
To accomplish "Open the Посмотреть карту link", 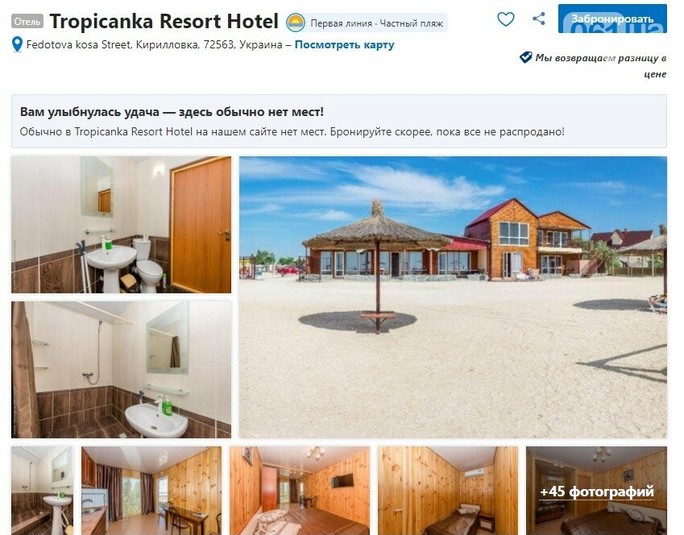I will [344, 45].
